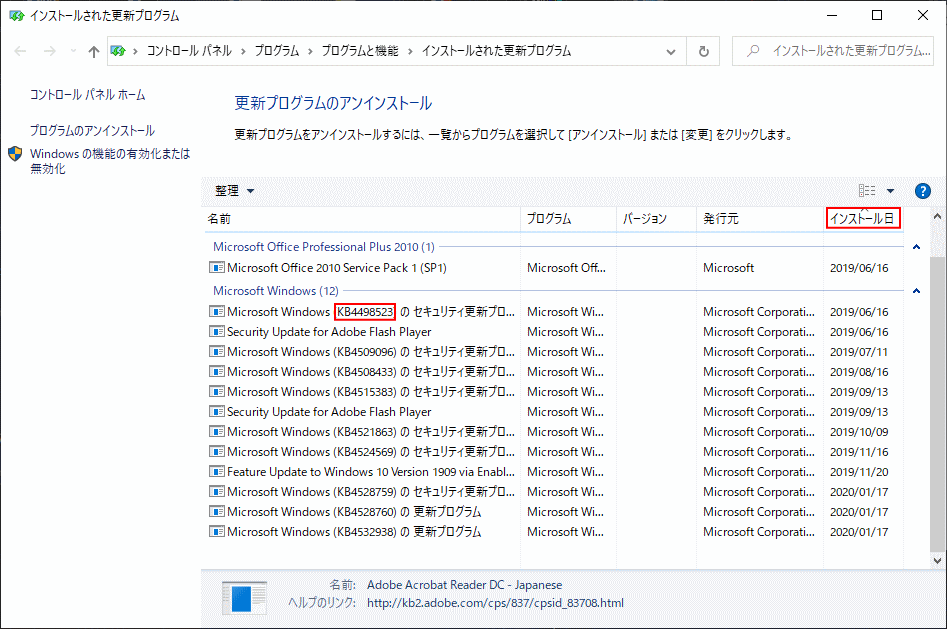Select プログラム breadcrumb
This screenshot has width=947, height=629.
pyautogui.click(x=277, y=51)
